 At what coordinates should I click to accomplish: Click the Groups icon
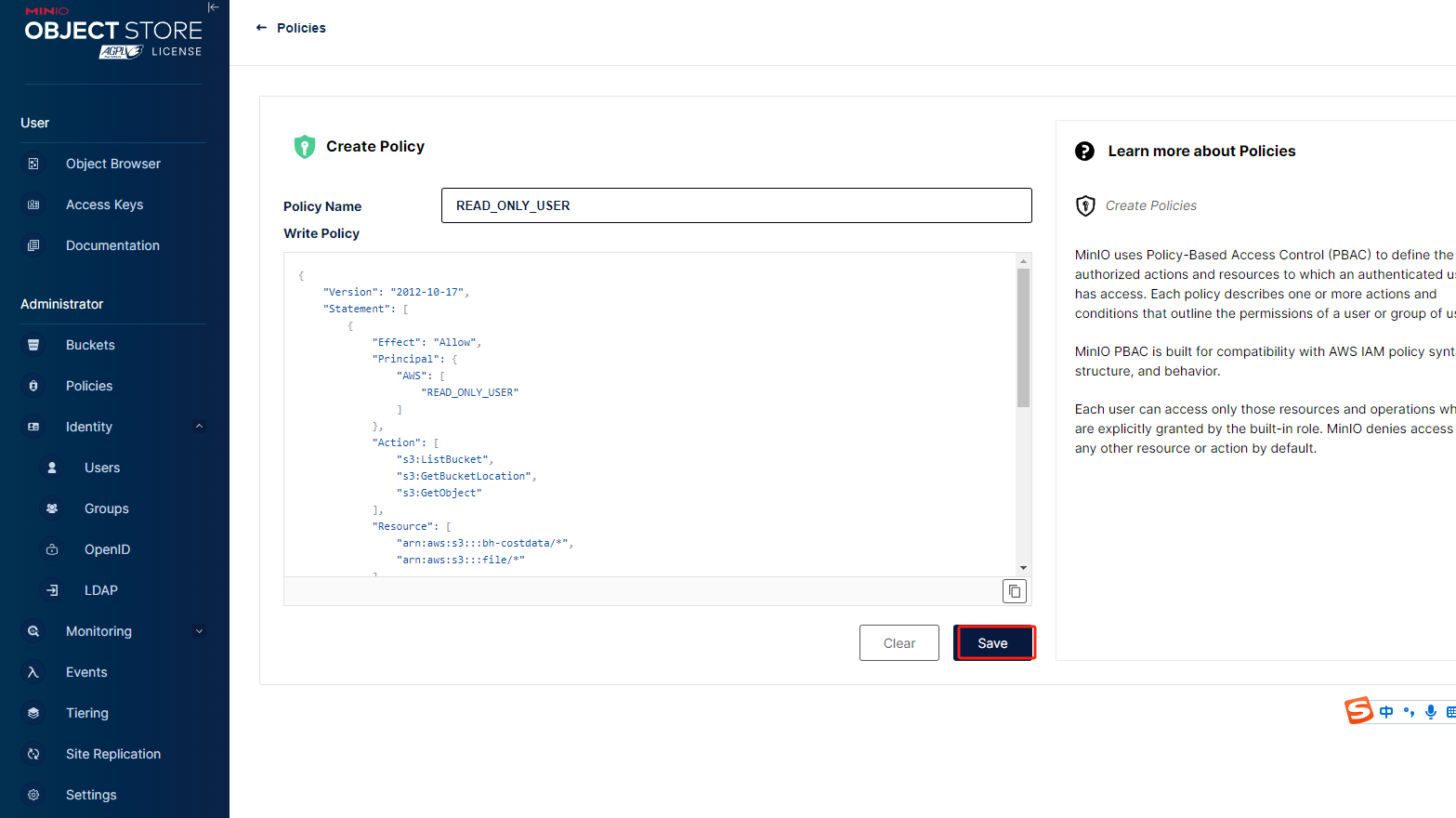(52, 508)
